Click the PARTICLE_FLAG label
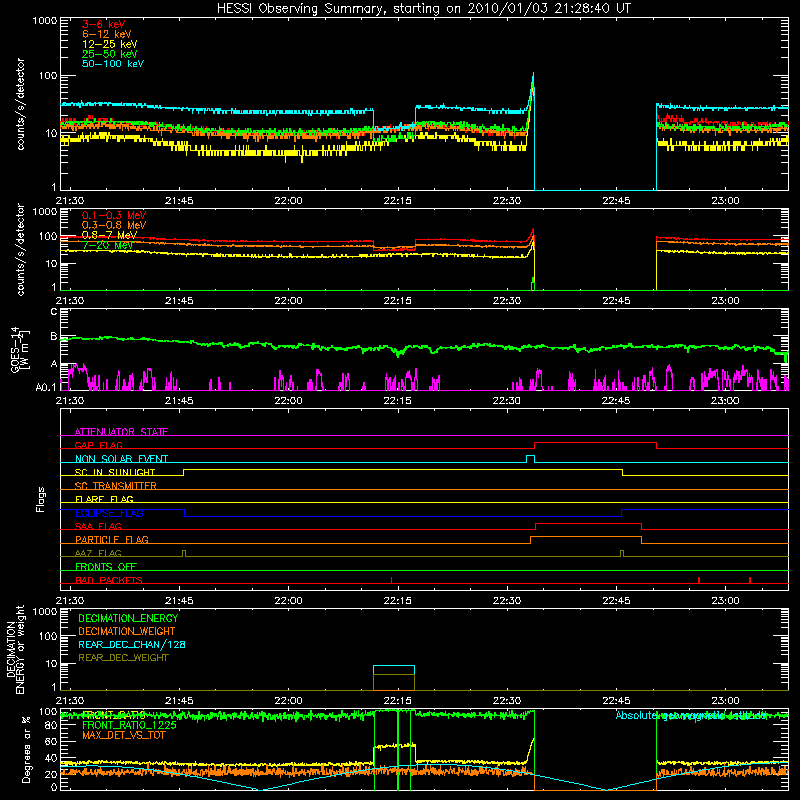This screenshot has width=800, height=800. pyautogui.click(x=112, y=540)
